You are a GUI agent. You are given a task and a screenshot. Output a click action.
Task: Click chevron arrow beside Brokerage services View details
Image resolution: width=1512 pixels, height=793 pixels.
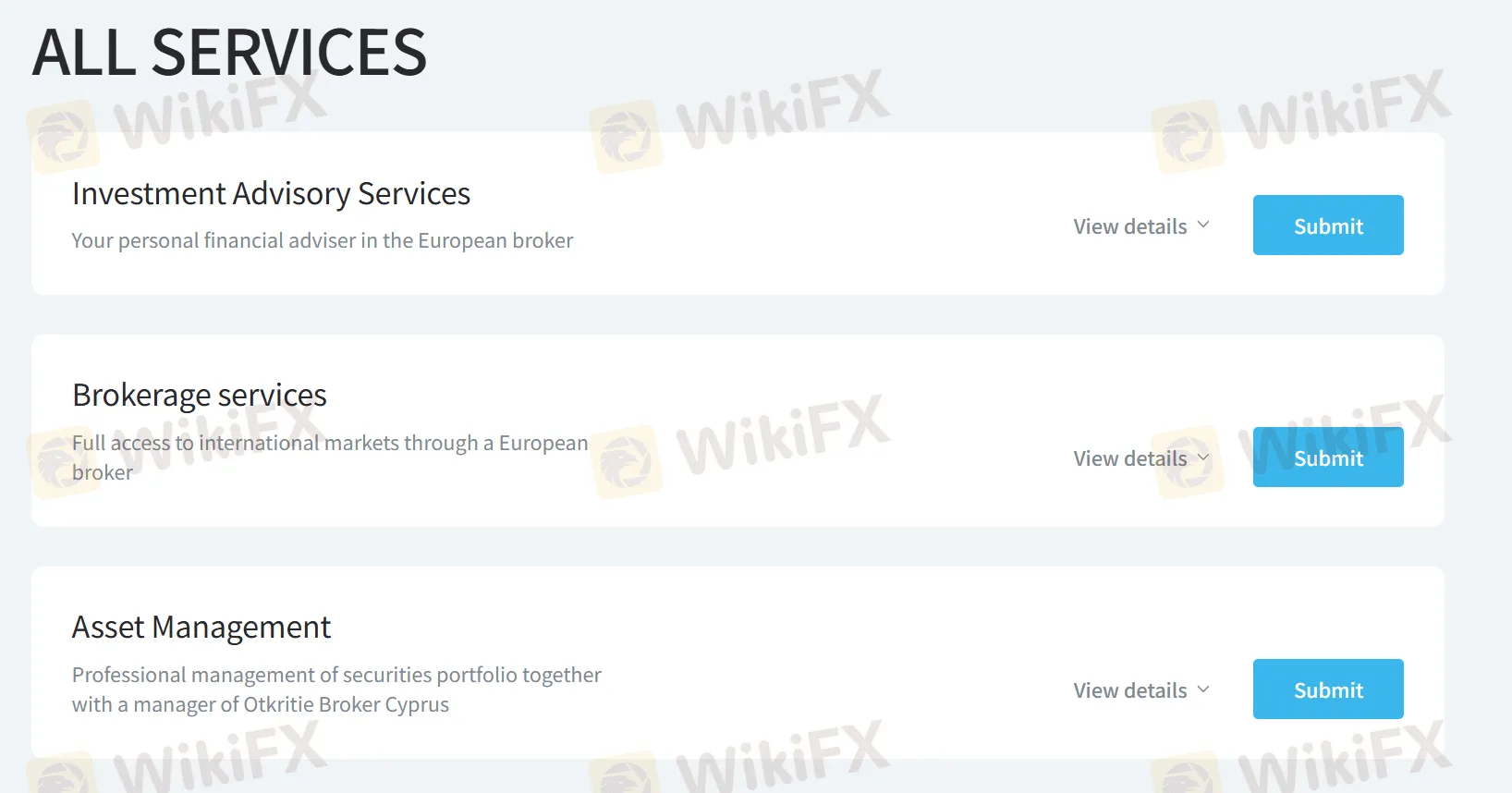pyautogui.click(x=1203, y=457)
